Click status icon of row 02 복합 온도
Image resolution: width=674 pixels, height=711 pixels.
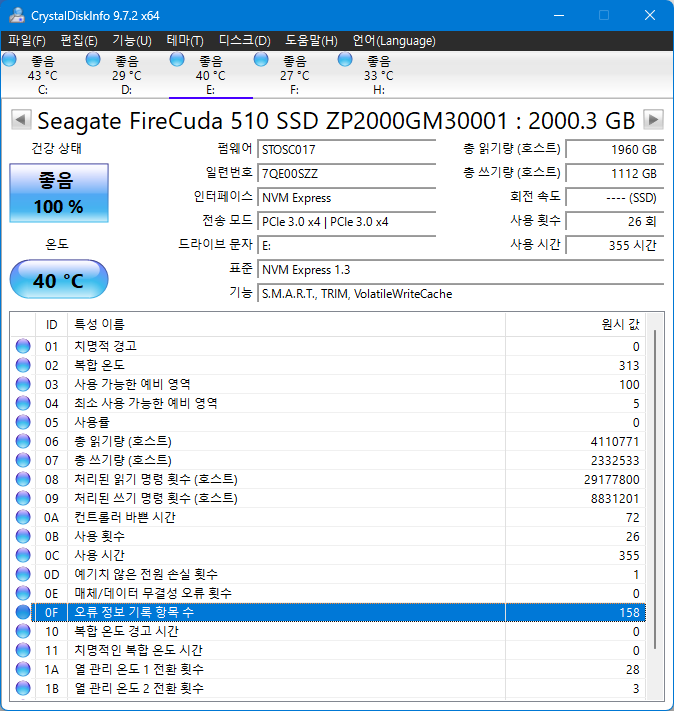(23, 365)
